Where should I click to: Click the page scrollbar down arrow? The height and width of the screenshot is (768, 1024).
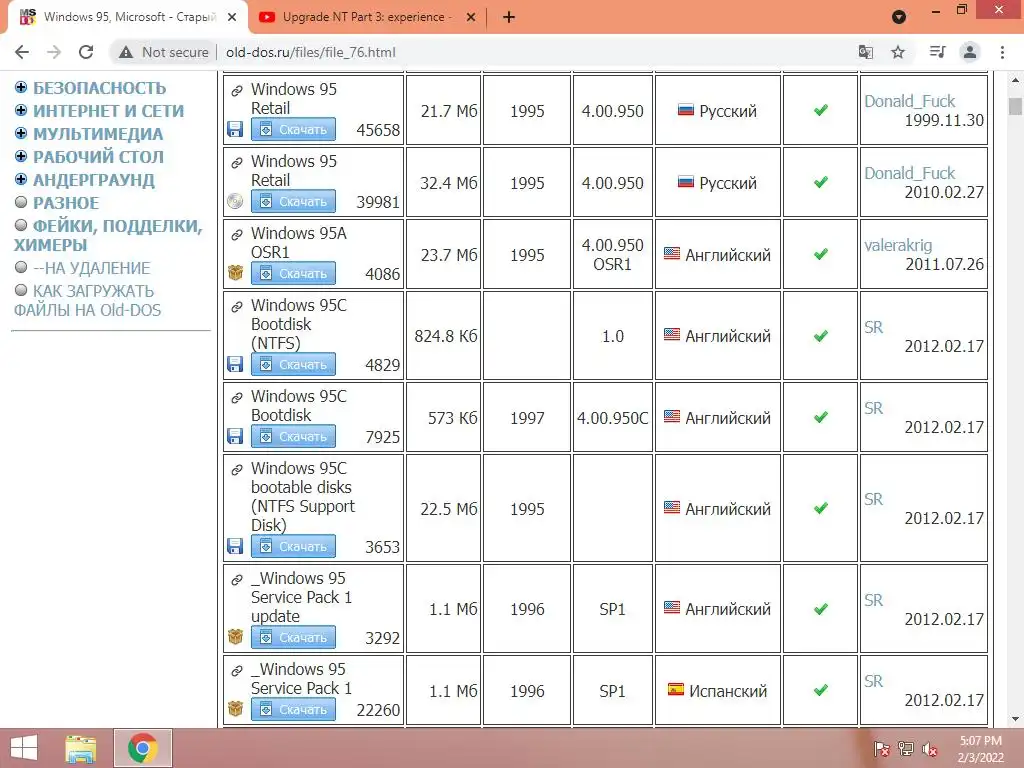point(1015,720)
